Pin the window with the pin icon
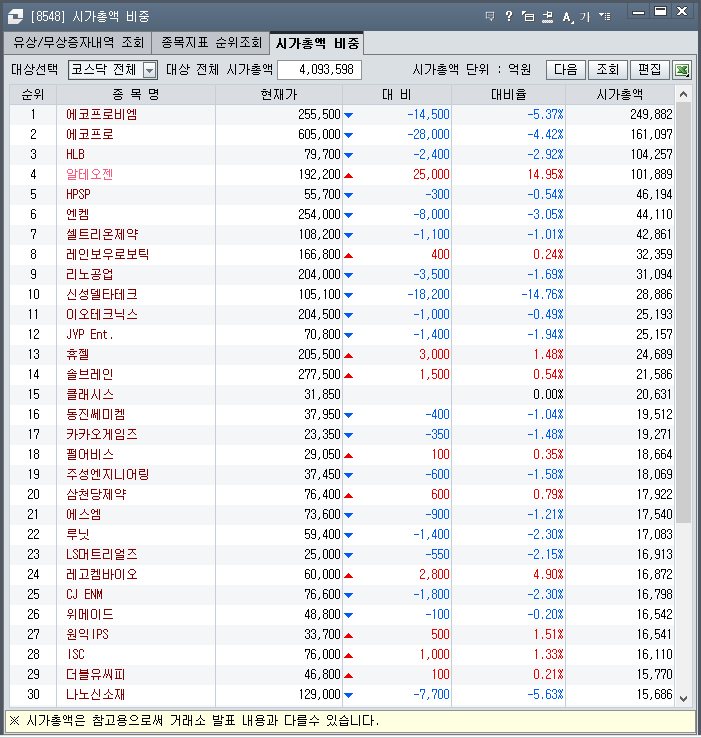701x738 pixels. [x=547, y=17]
